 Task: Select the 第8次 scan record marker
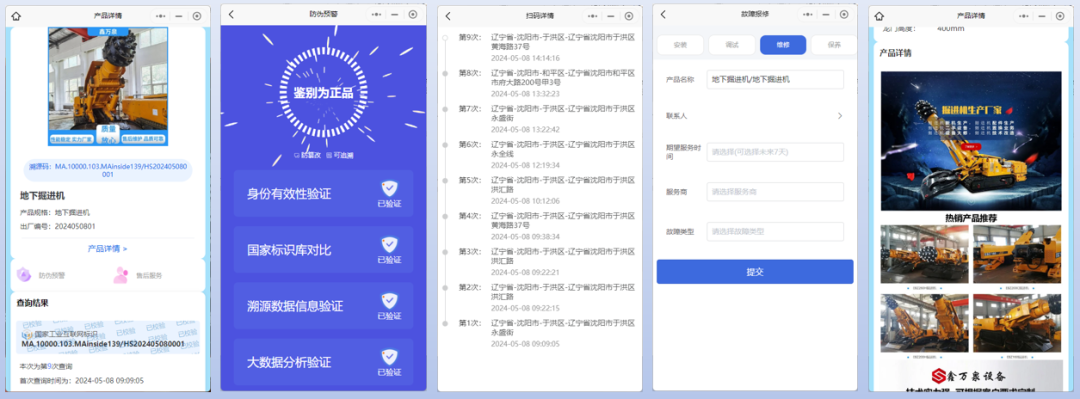point(446,73)
